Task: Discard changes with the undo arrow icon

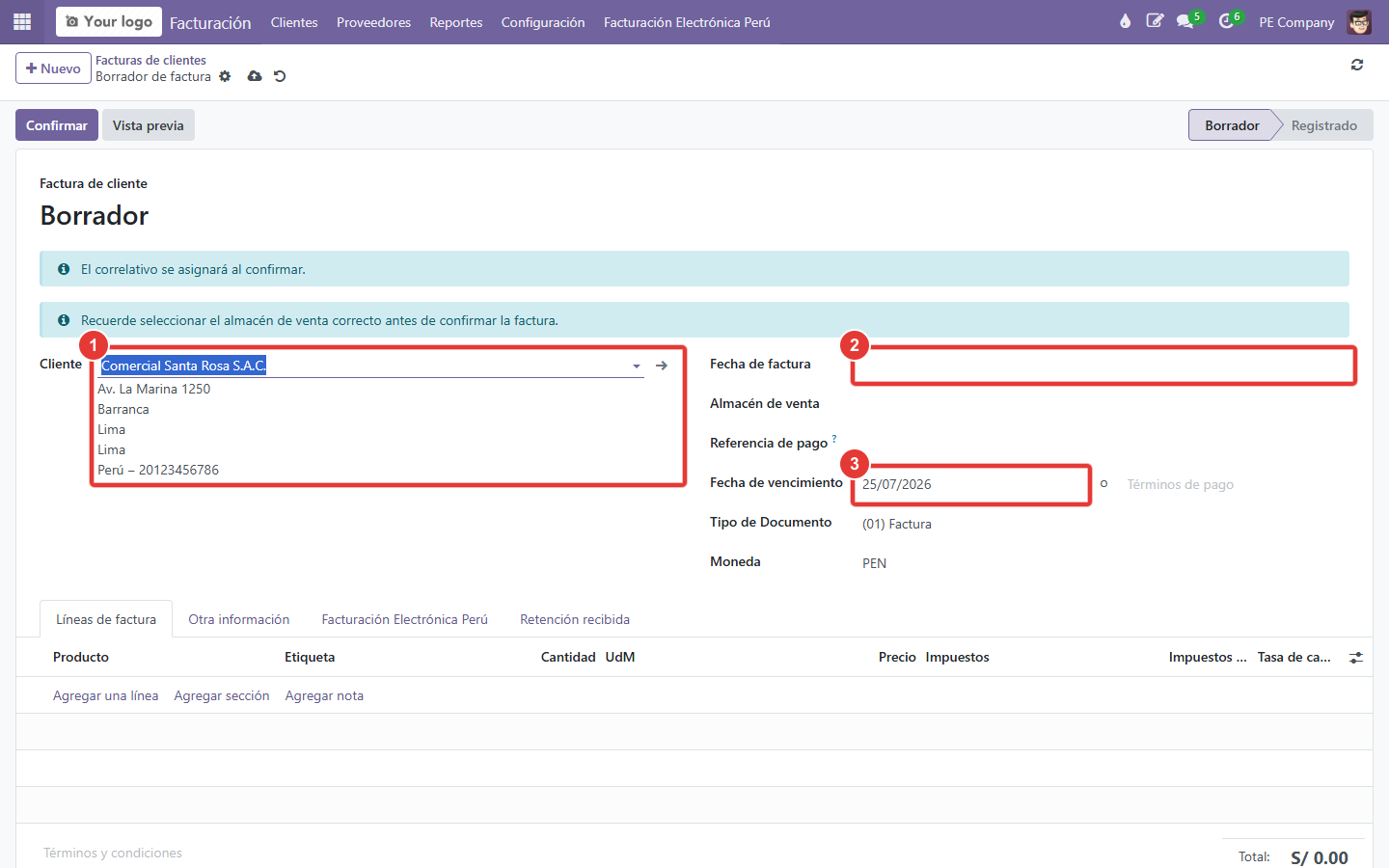Action: (280, 76)
